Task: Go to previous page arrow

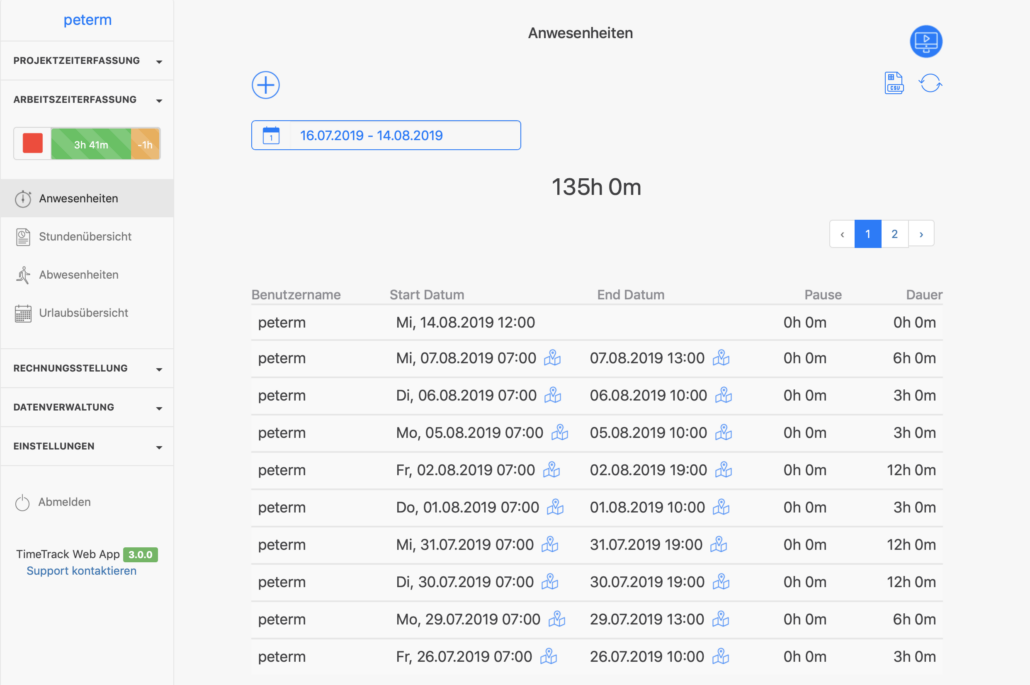Action: point(842,234)
